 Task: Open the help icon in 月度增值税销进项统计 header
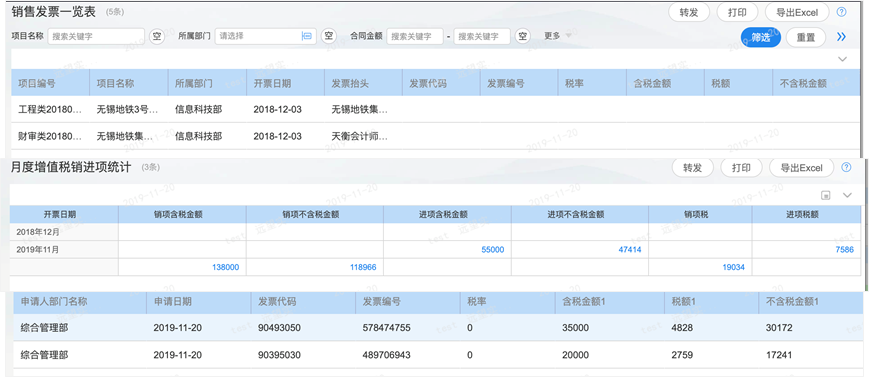tap(846, 167)
